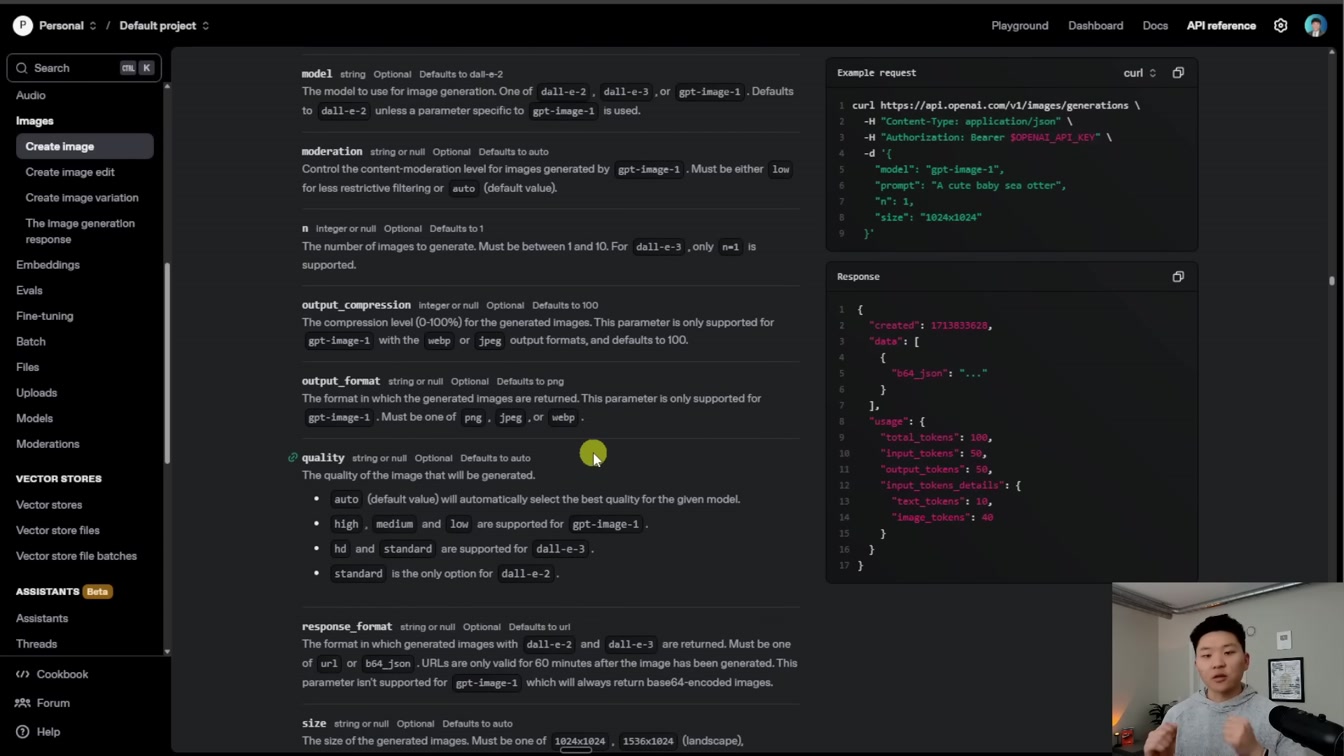Select Create image in sidebar

tap(84, 146)
